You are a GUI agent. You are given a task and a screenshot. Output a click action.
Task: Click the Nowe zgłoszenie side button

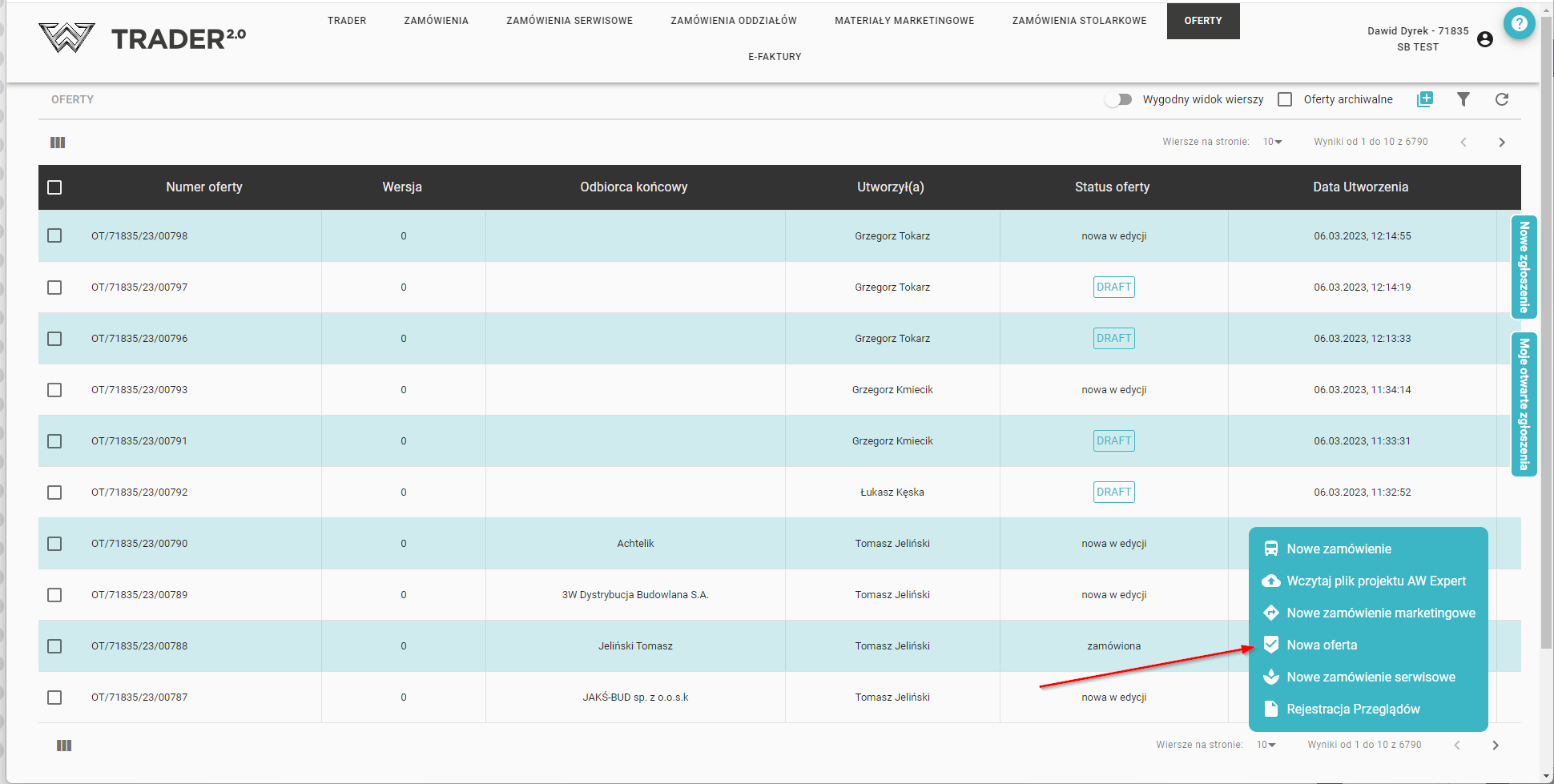(x=1524, y=267)
